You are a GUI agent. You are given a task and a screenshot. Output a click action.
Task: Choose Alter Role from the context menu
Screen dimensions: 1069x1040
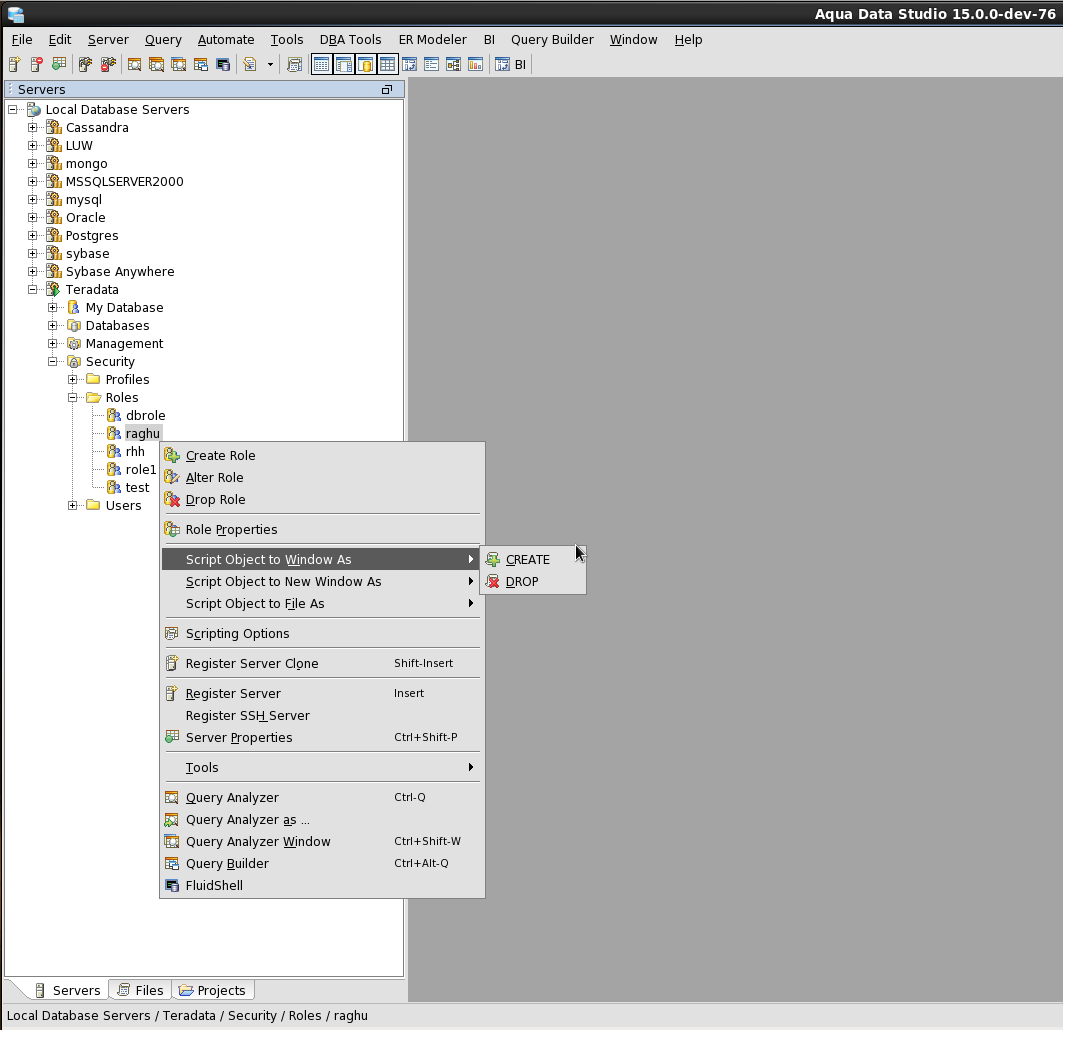pyautogui.click(x=322, y=477)
